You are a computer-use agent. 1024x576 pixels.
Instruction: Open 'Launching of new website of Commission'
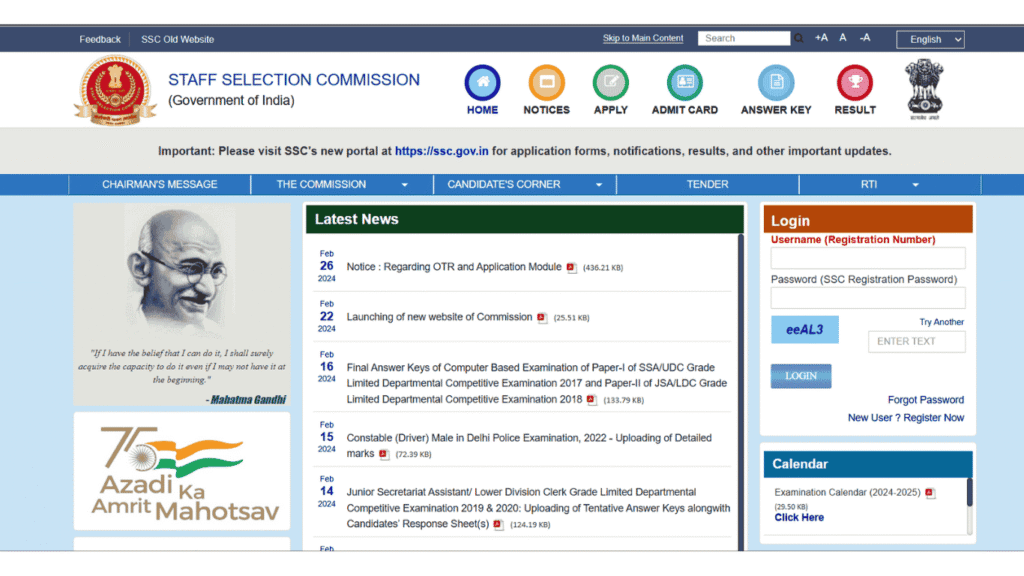click(x=440, y=317)
